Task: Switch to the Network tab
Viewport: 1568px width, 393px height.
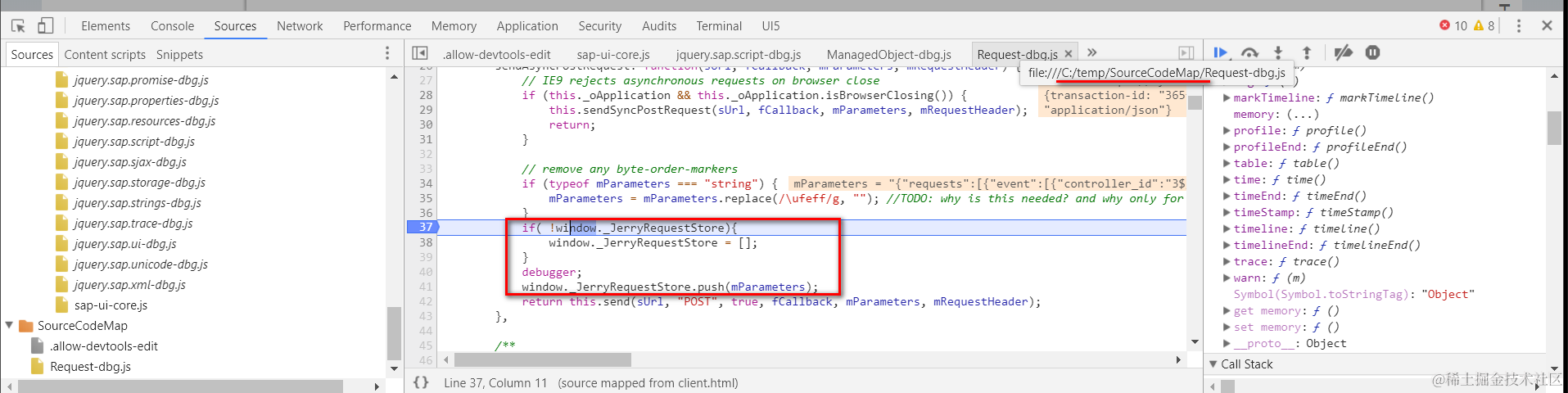Action: click(x=300, y=26)
